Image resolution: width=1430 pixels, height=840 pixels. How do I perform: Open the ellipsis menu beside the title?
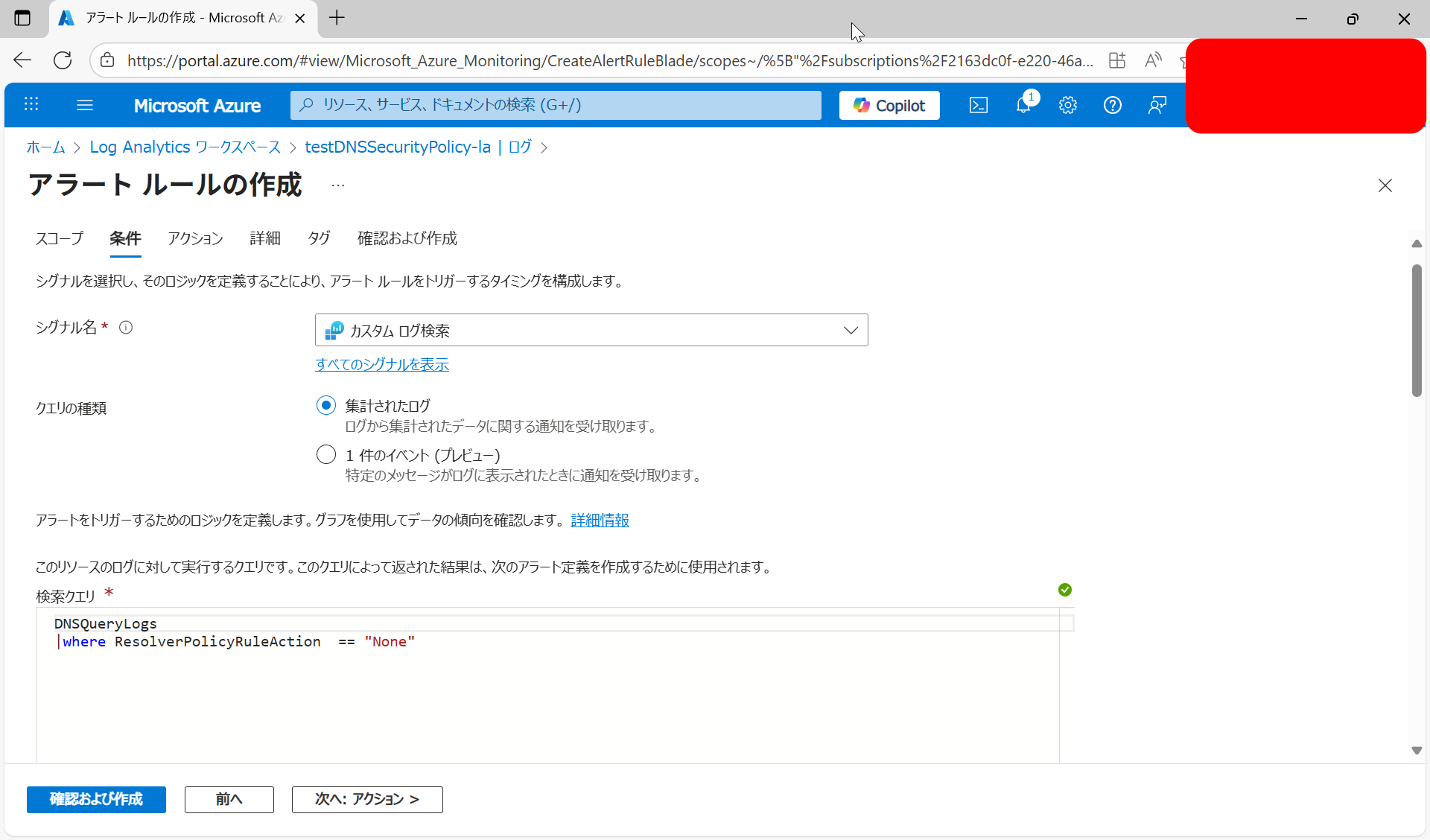click(x=338, y=185)
